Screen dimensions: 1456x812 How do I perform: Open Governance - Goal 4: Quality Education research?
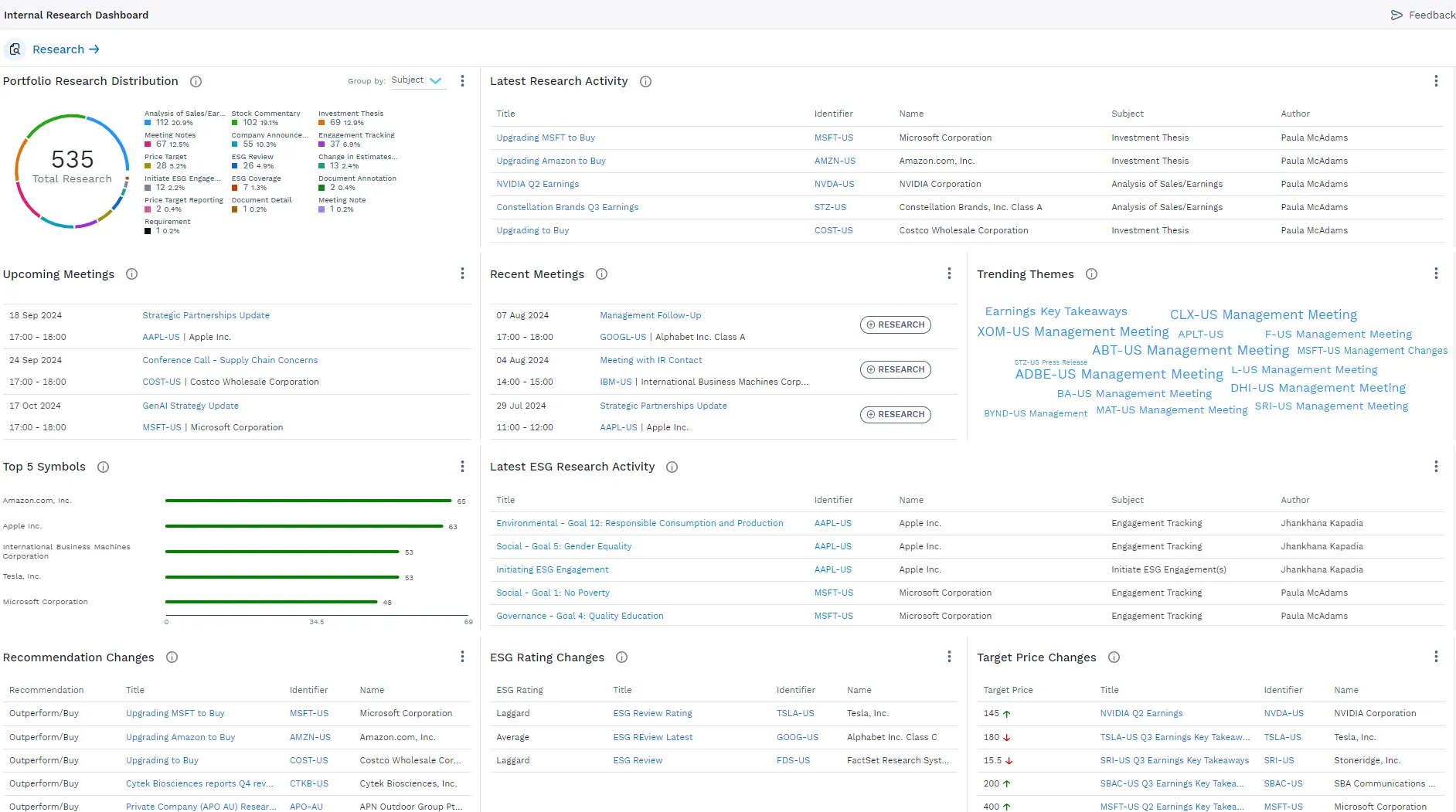(x=580, y=616)
